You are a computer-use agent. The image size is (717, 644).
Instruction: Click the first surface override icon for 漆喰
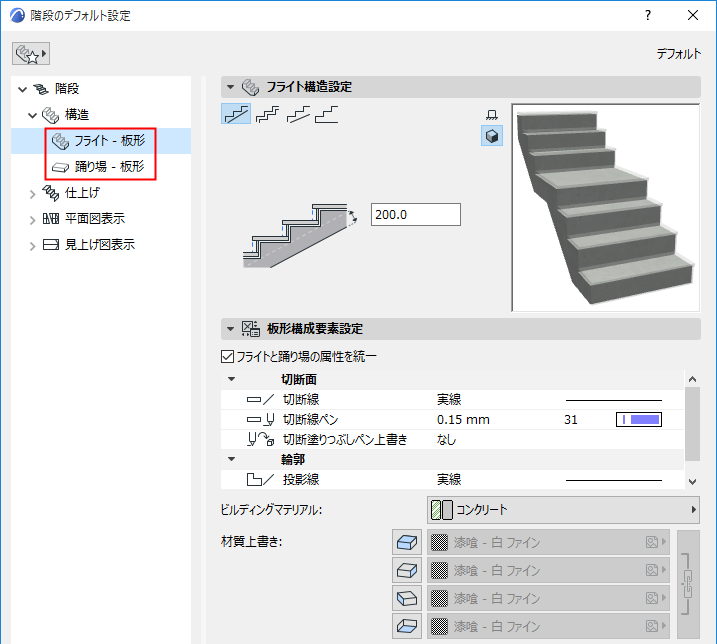[x=407, y=542]
